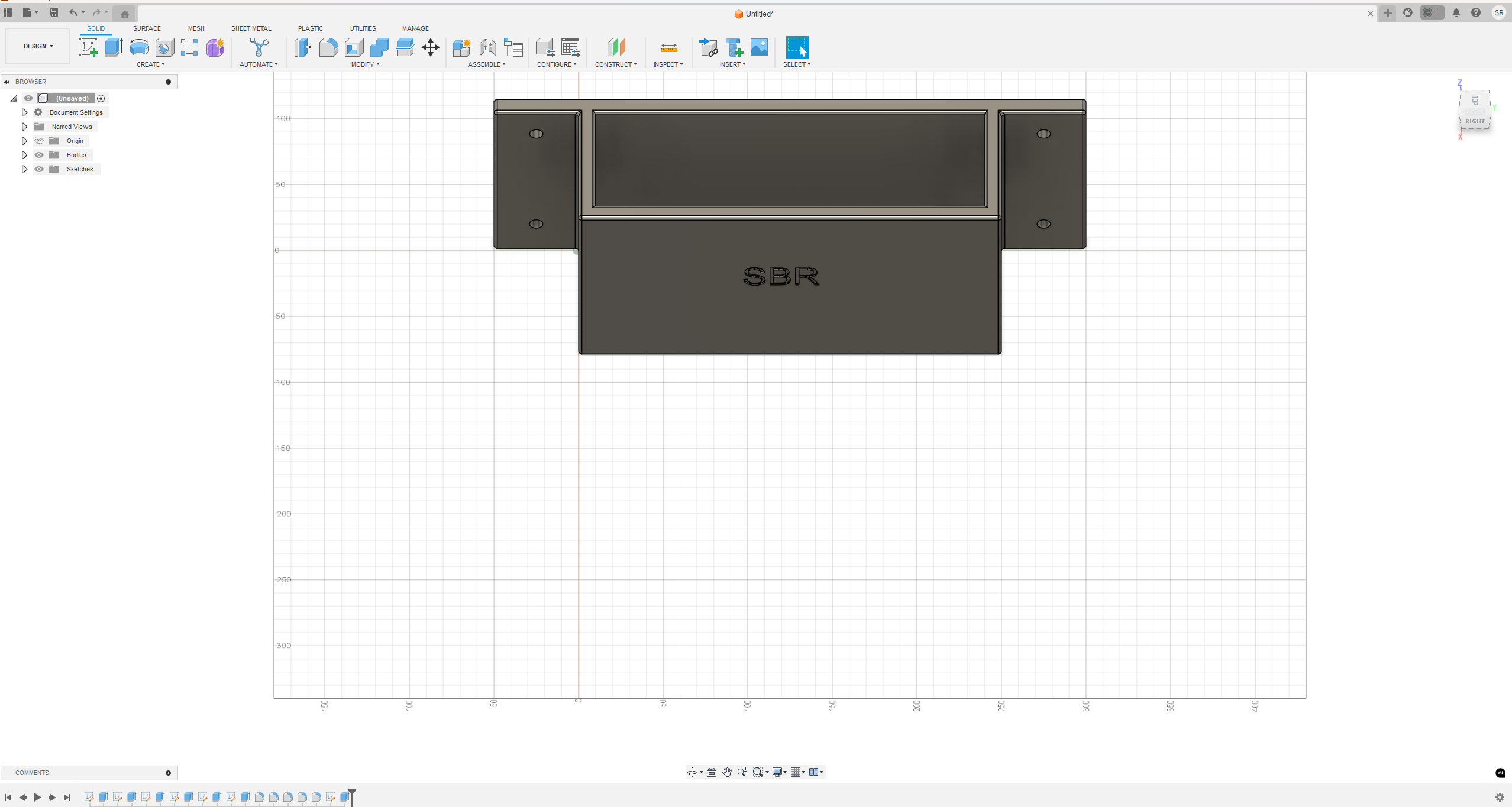Open the Data Panel grid icon
The width and height of the screenshot is (1512, 807).
tap(8, 12)
